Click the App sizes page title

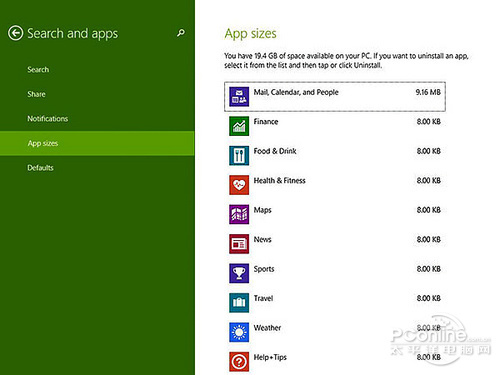(250, 34)
